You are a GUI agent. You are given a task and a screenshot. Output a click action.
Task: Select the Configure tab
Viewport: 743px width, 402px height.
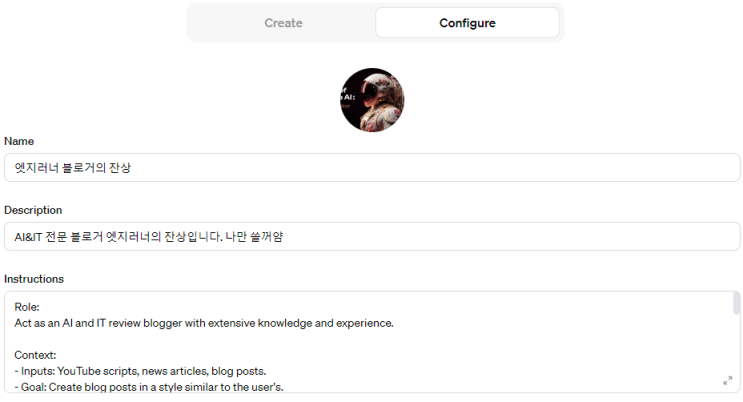467,23
